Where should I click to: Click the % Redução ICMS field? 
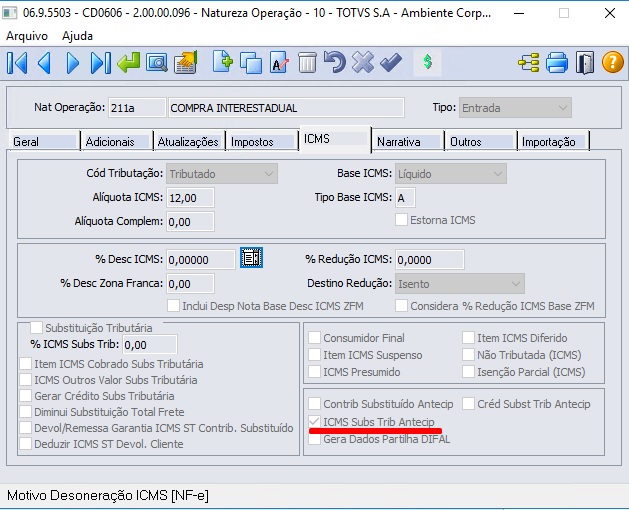(430, 260)
